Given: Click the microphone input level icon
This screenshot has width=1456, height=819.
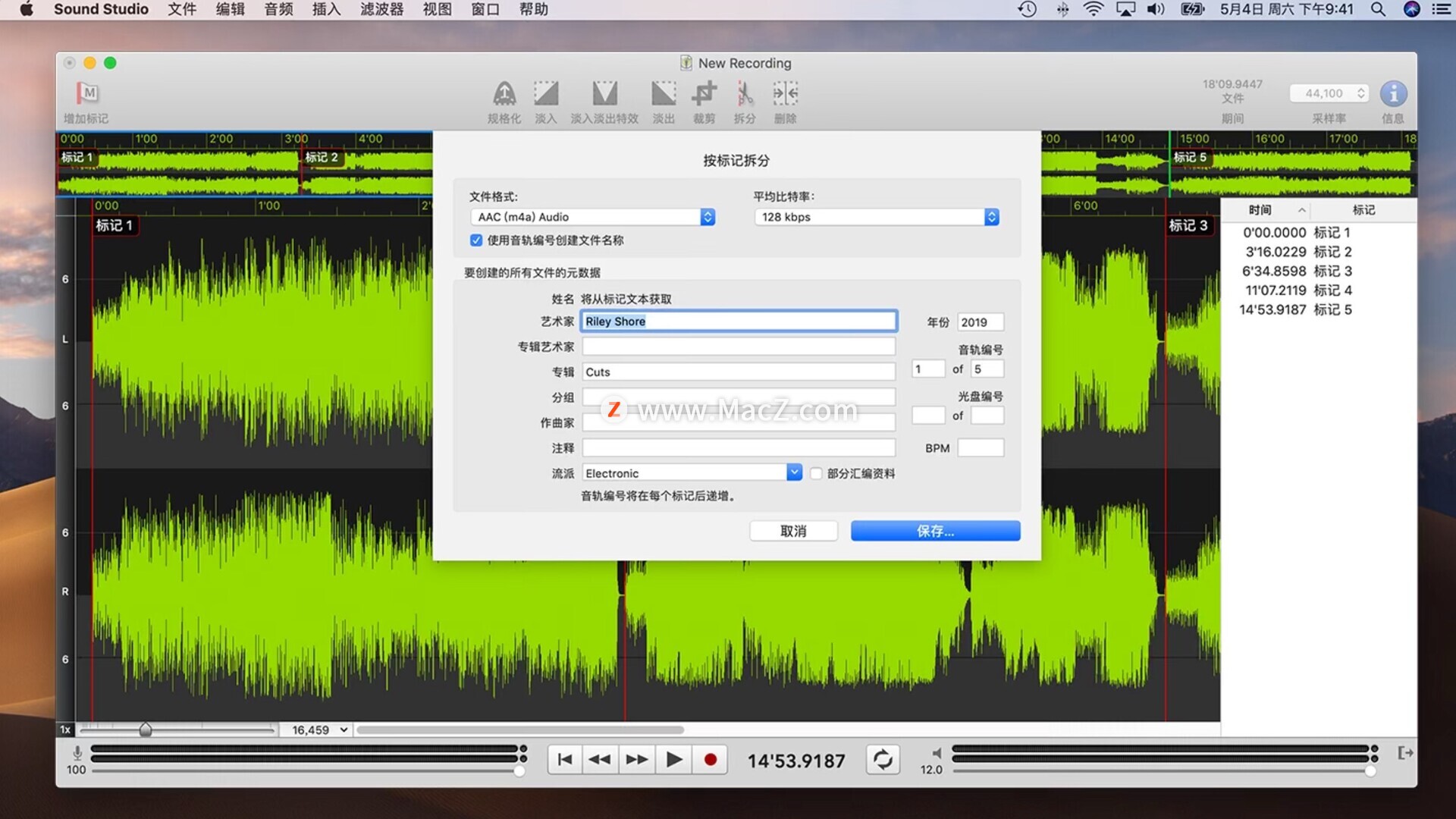Looking at the screenshot, I should click(77, 753).
